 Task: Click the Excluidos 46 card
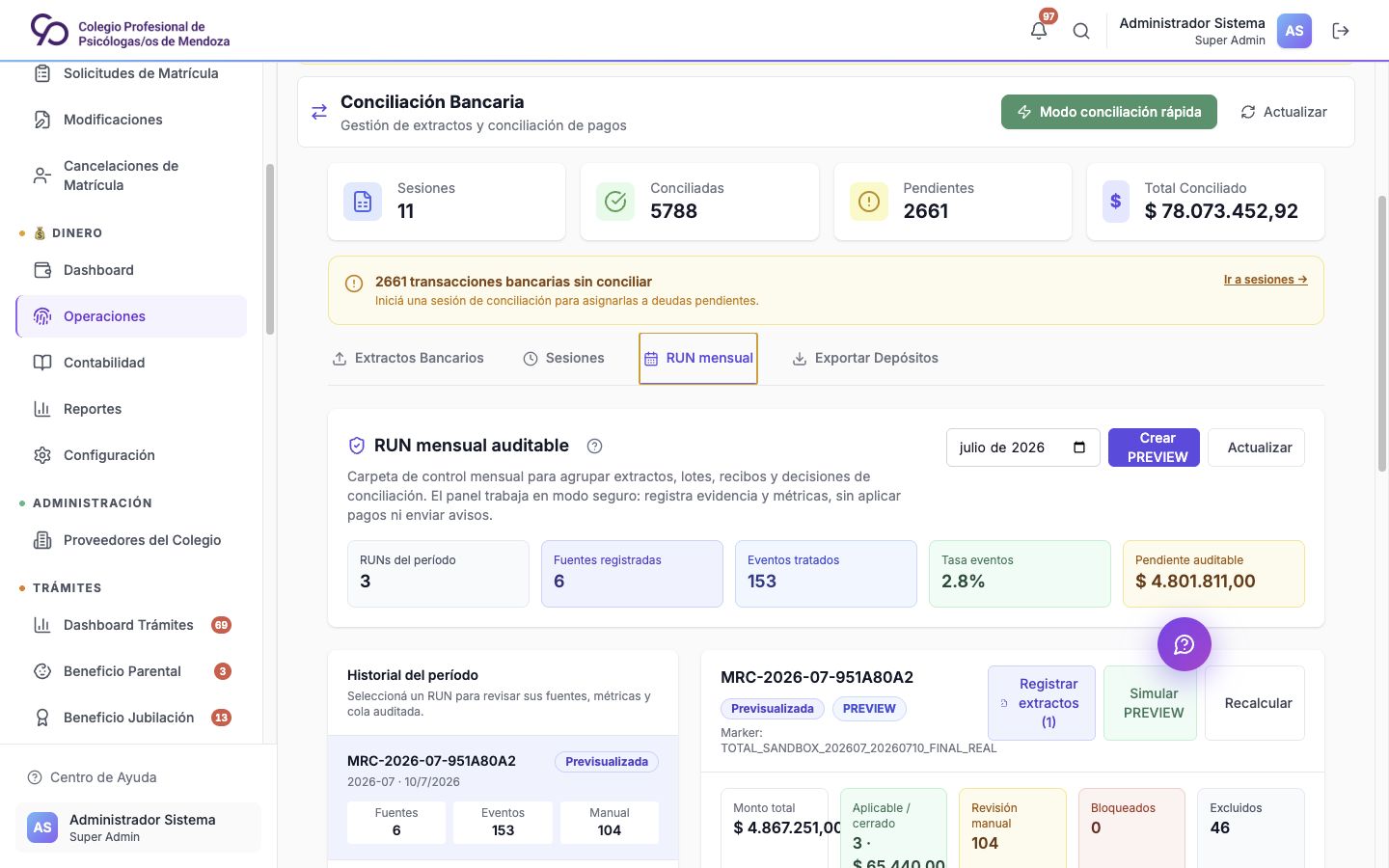coord(1251,827)
